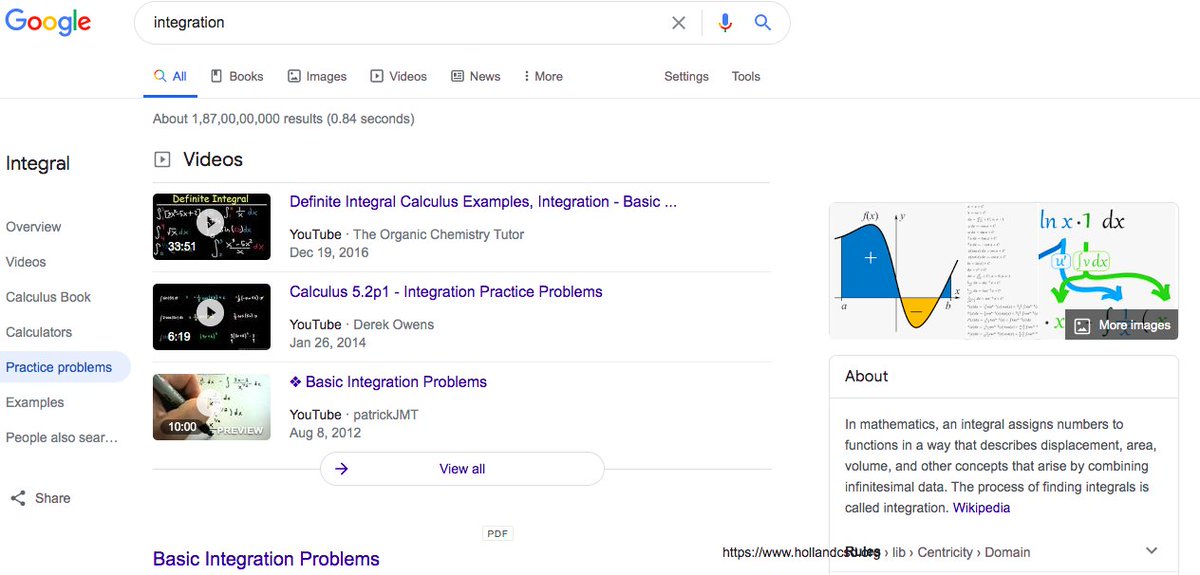Image resolution: width=1200 pixels, height=575 pixels.
Task: Open 'Basic Integration Problems' PDF result
Action: tap(266, 559)
